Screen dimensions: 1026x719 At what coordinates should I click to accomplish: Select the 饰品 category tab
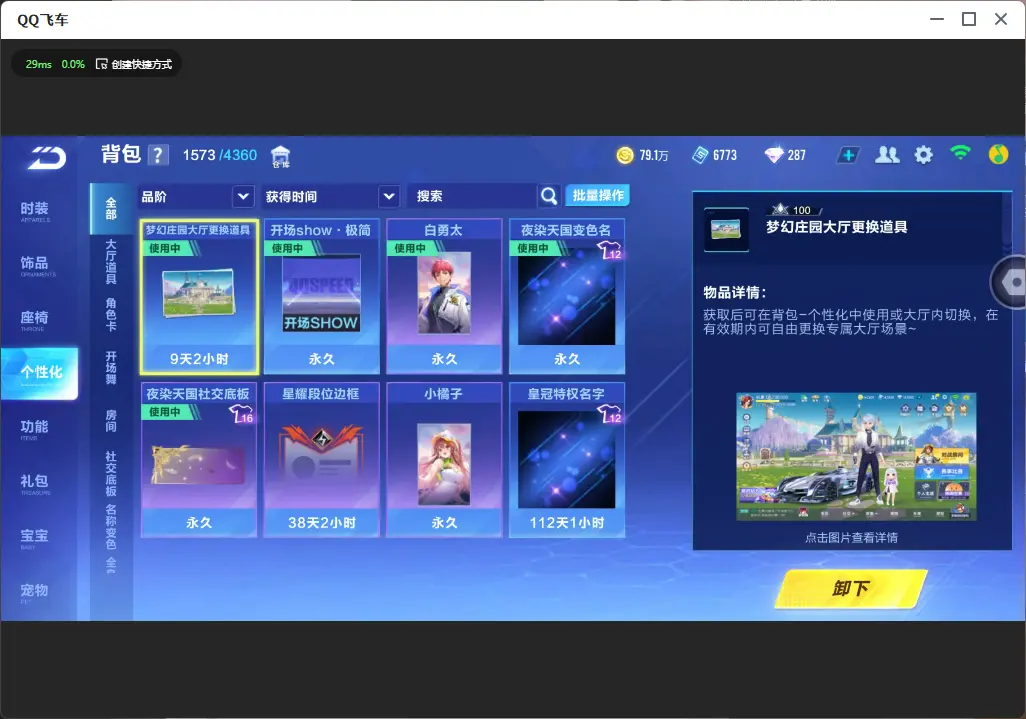point(35,266)
